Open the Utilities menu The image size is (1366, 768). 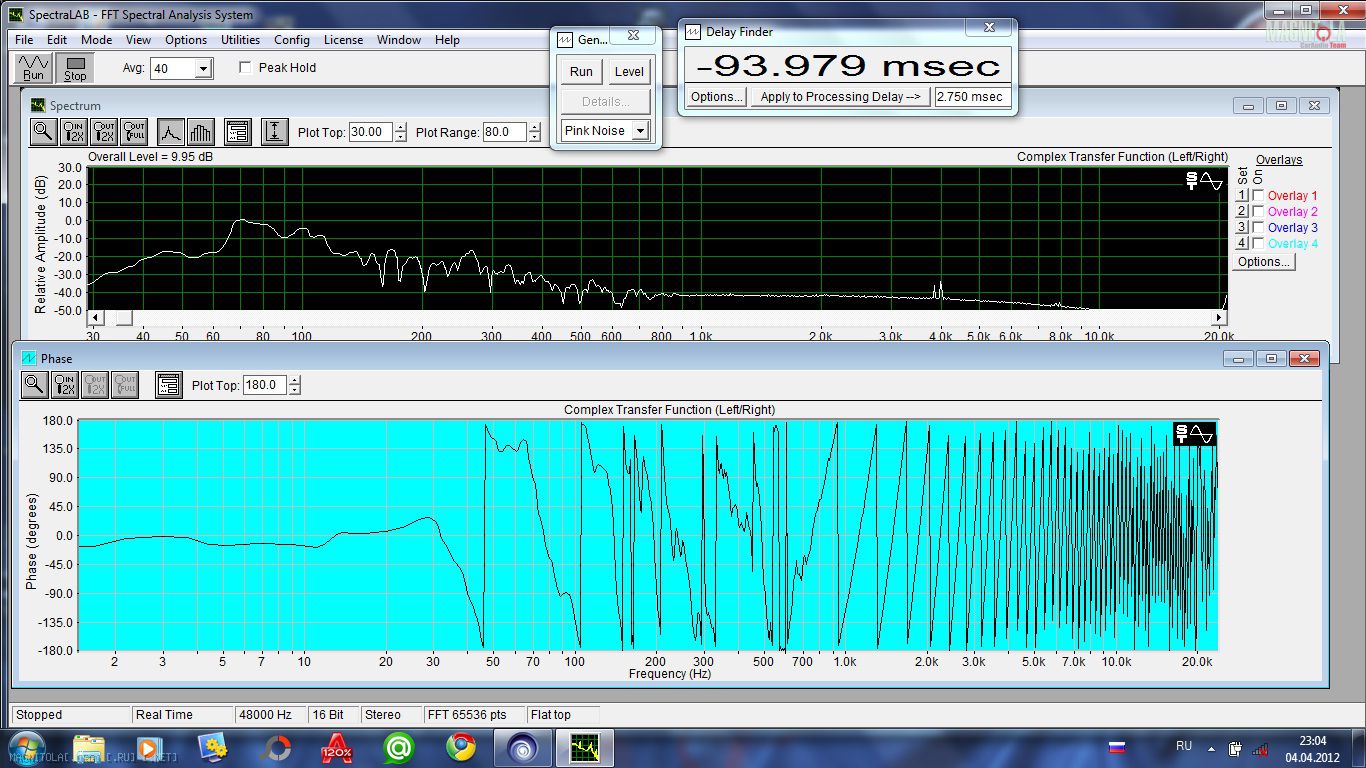[240, 40]
